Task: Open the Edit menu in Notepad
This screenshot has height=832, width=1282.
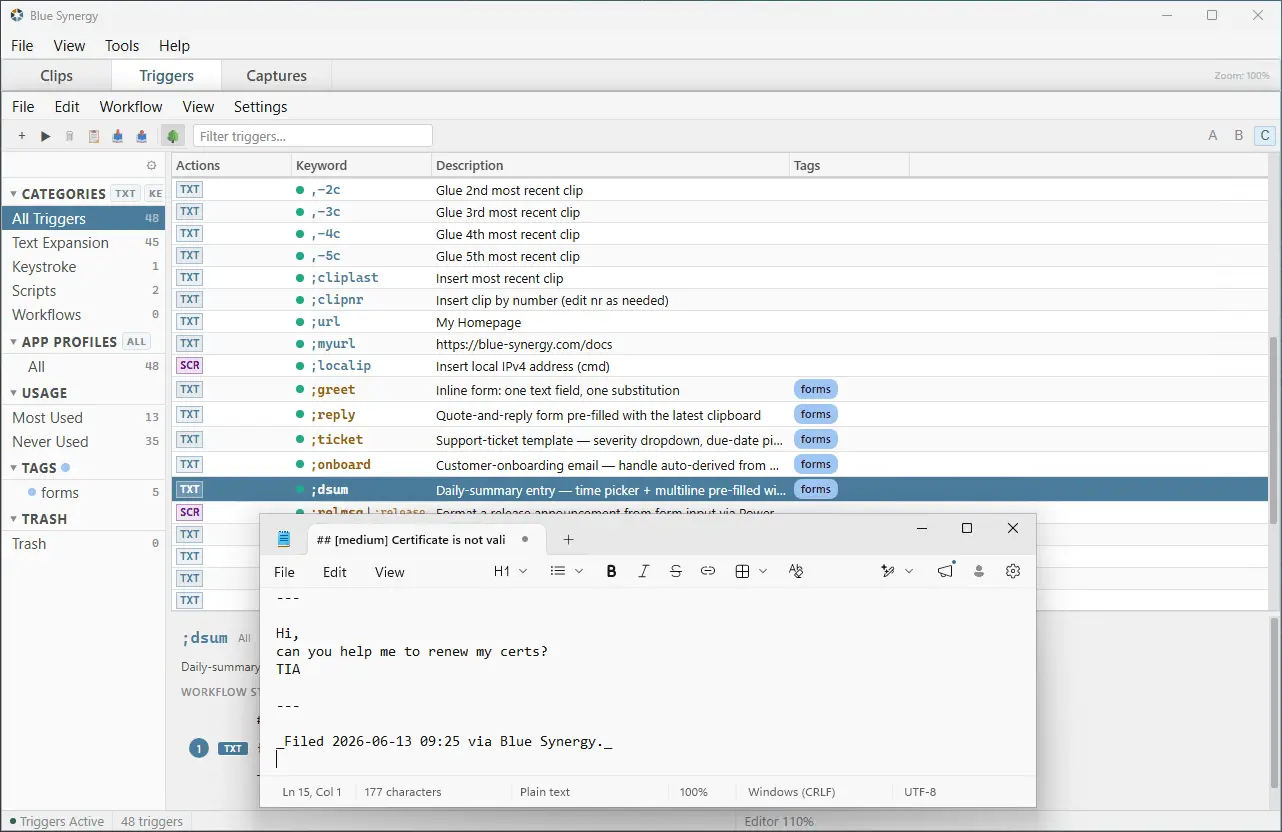Action: tap(335, 572)
